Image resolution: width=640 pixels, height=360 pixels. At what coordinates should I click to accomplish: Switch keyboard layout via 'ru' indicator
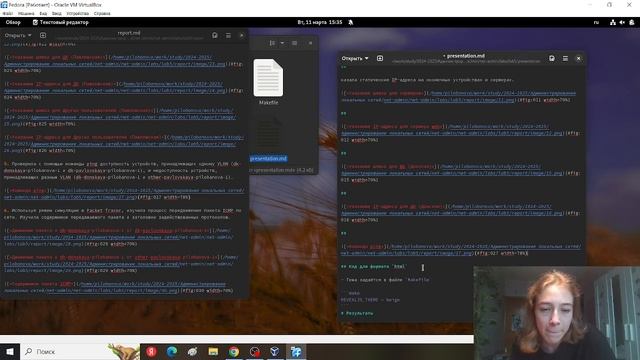[596, 22]
